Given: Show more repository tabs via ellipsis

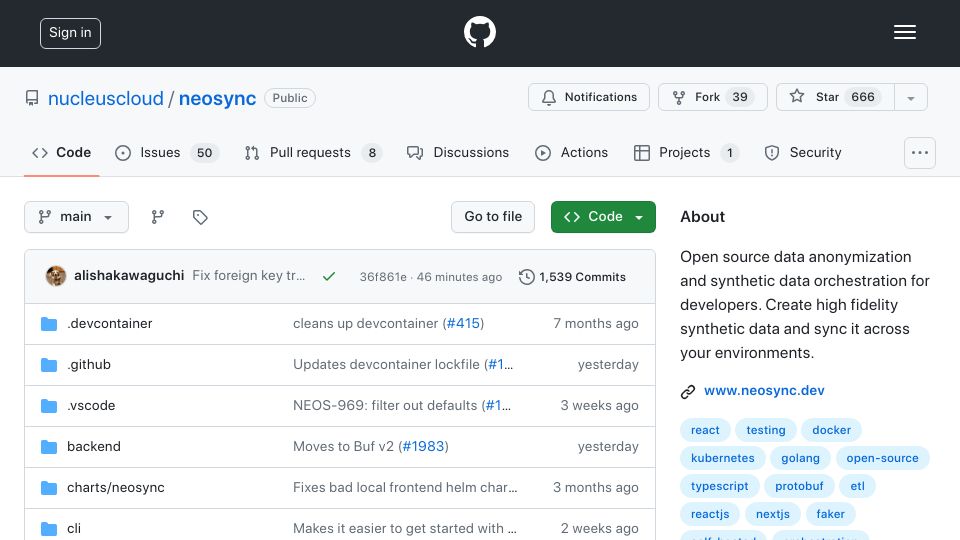Looking at the screenshot, I should tap(920, 153).
